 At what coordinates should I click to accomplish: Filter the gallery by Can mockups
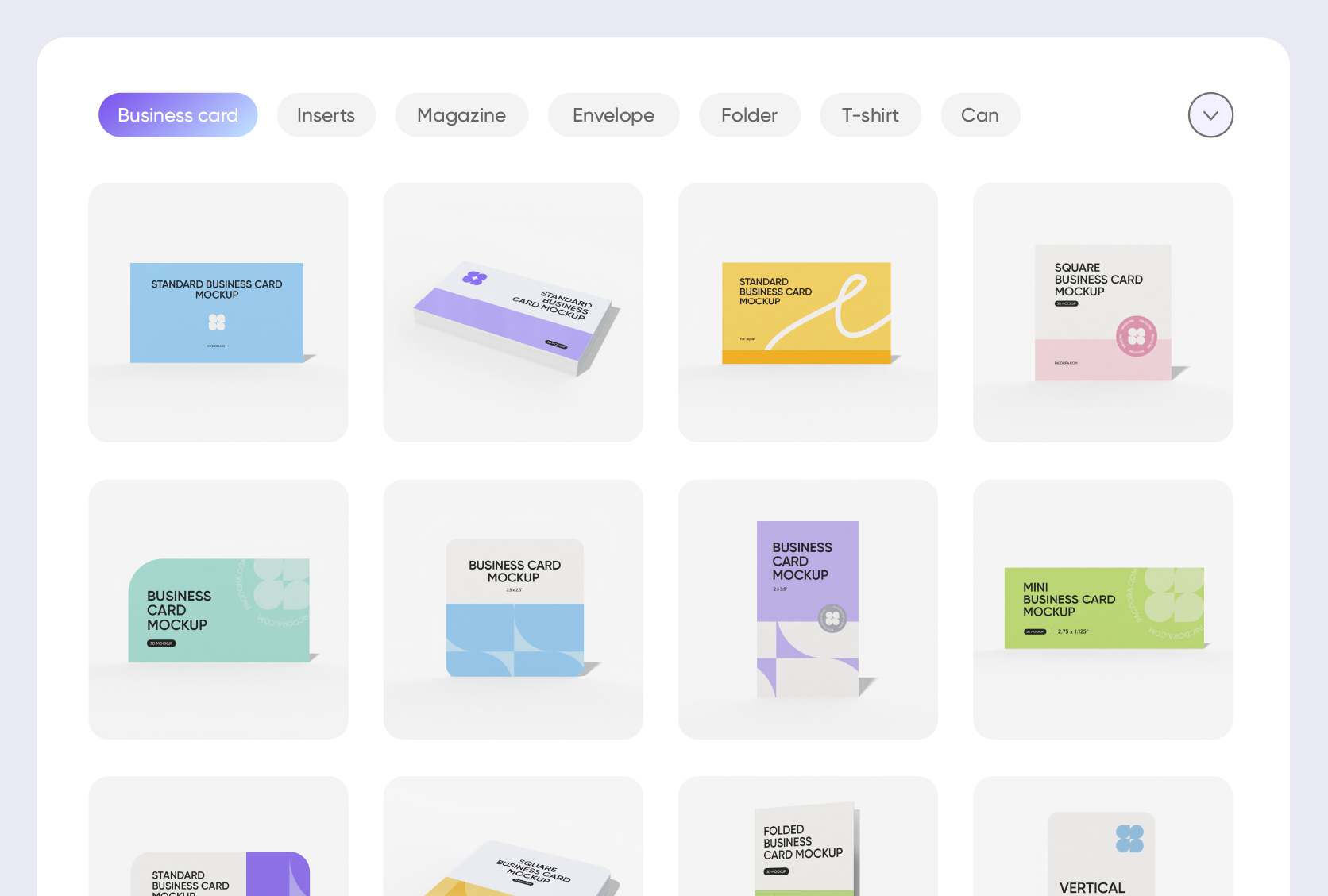980,114
